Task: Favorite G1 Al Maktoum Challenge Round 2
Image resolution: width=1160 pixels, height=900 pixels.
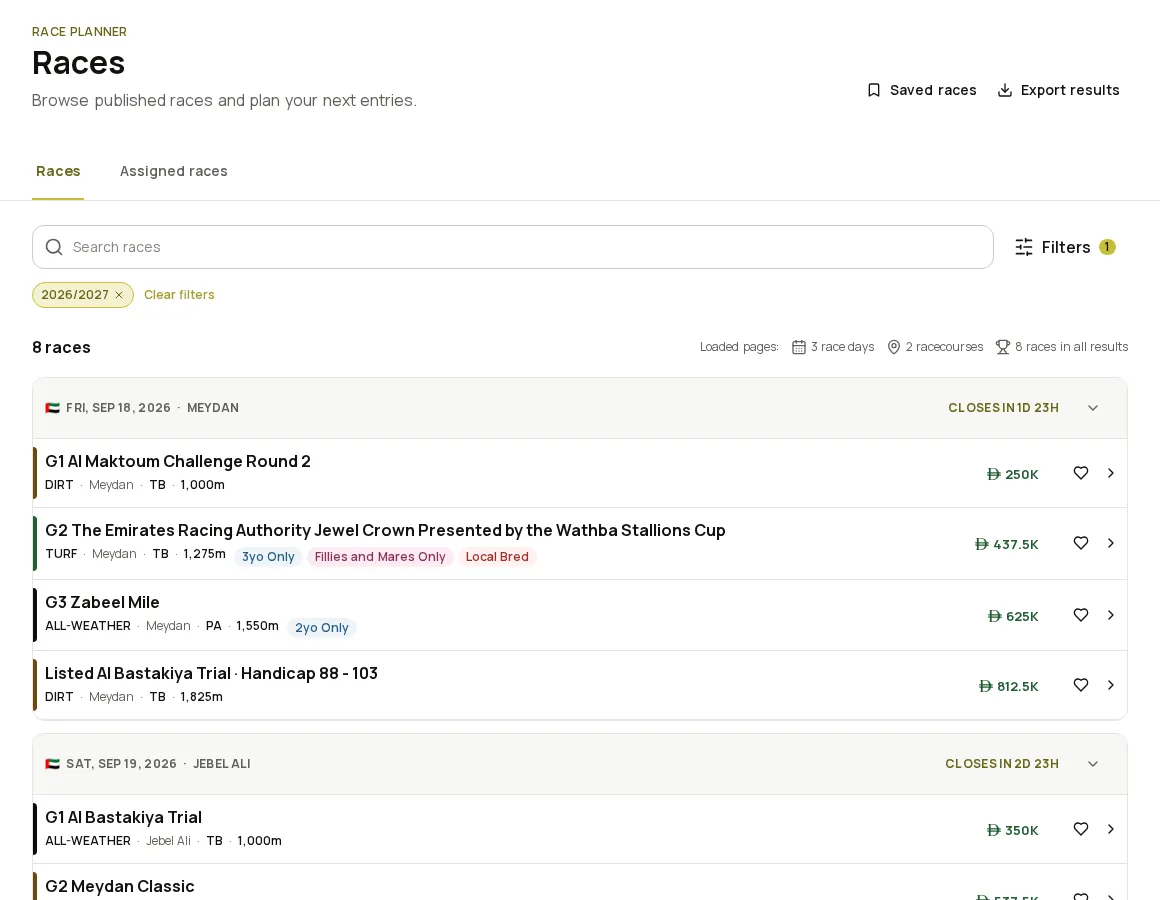Action: 1081,473
